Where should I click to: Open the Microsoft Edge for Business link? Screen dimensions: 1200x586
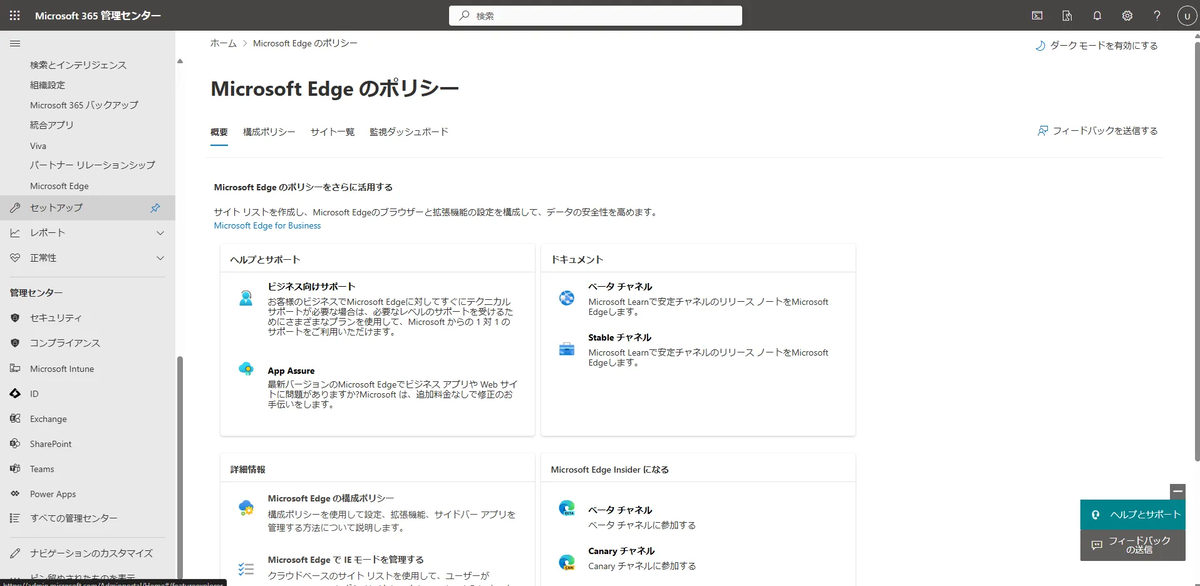pos(267,226)
